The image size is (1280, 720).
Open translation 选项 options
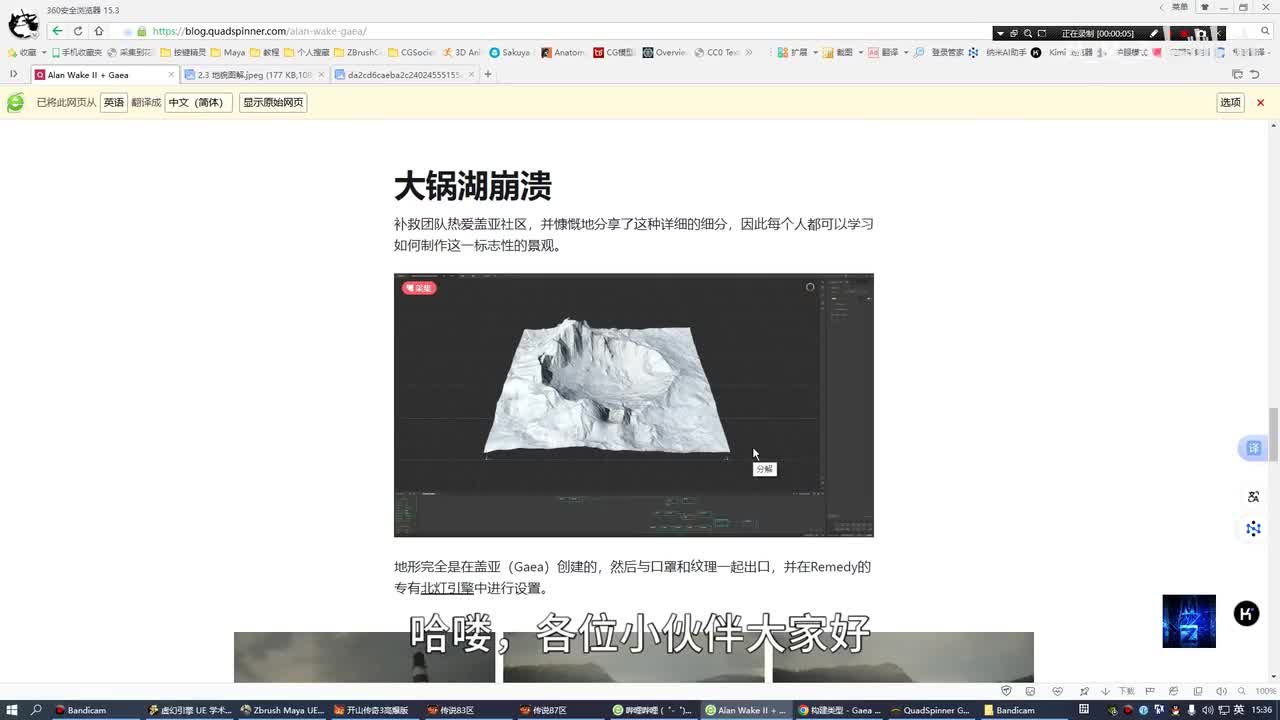tap(1230, 102)
